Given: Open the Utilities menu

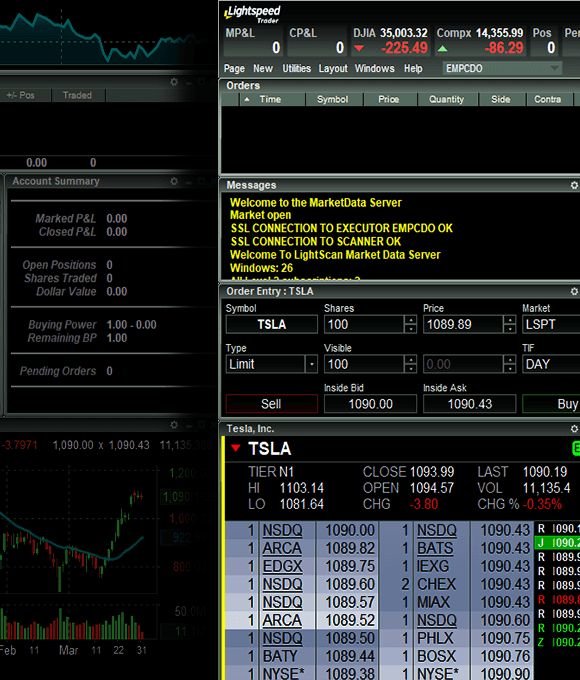Looking at the screenshot, I should 297,69.
